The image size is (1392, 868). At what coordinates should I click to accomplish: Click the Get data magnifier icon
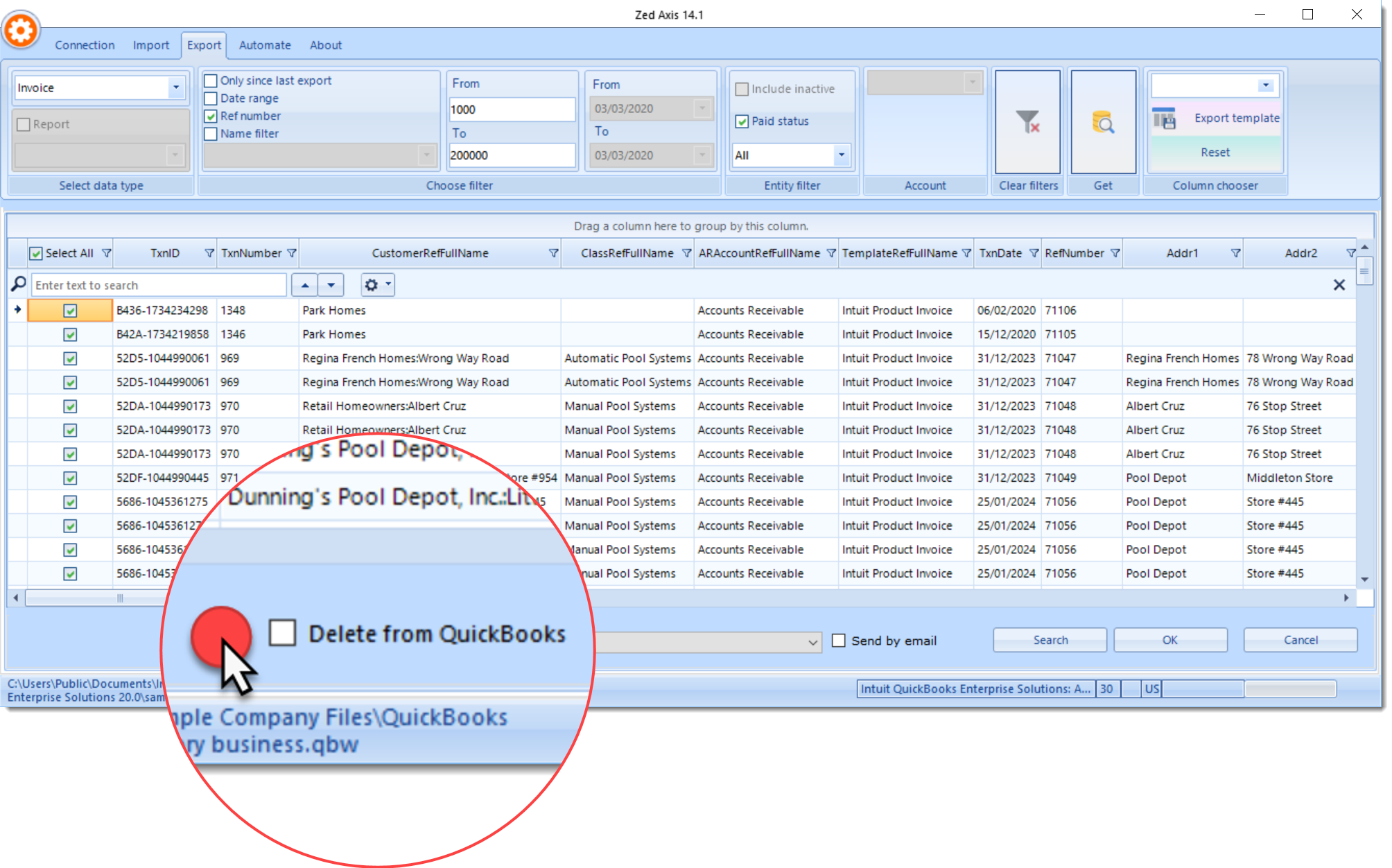(x=1102, y=123)
